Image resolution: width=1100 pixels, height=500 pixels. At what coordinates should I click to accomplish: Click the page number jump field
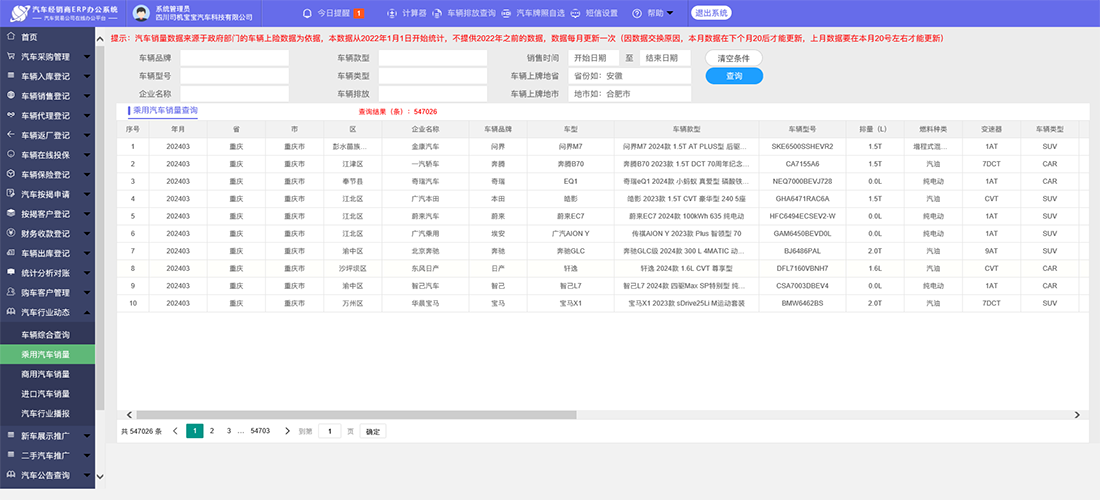click(x=330, y=431)
